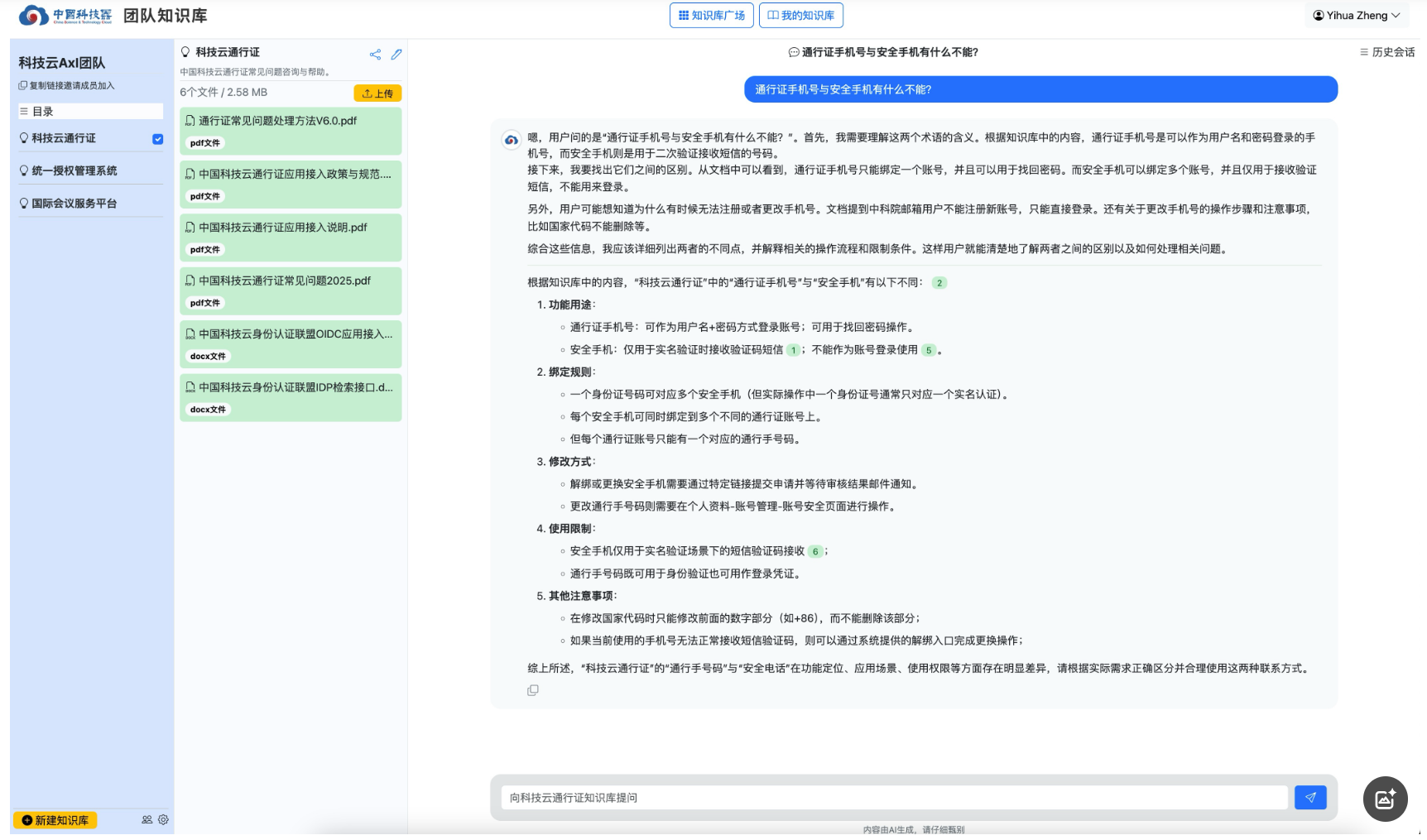Click the assistant avatar icon beside the reply
1427x840 pixels.
click(x=512, y=140)
